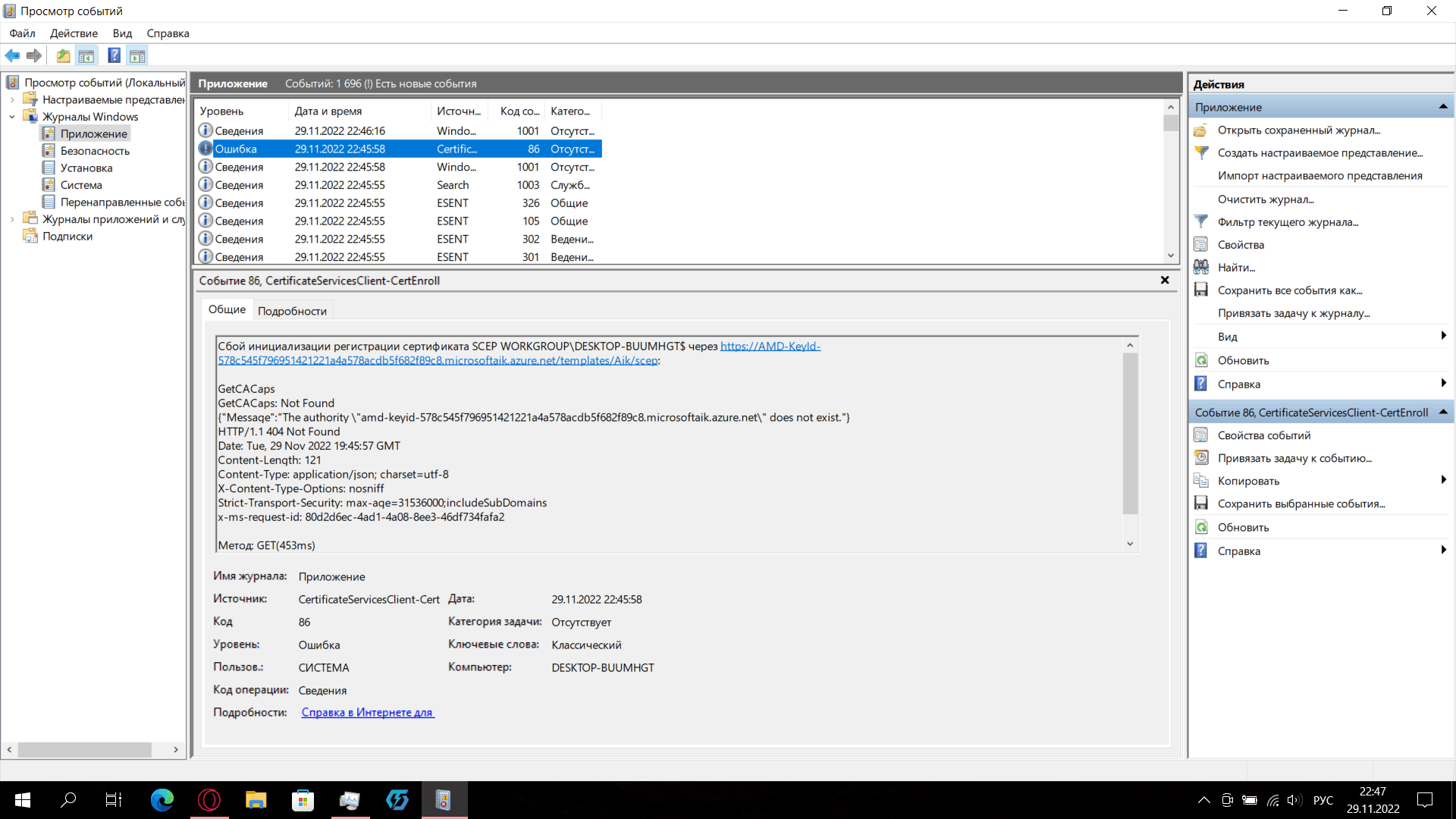This screenshot has height=819, width=1456.
Task: Select the Search event with code 1003
Action: tap(399, 185)
